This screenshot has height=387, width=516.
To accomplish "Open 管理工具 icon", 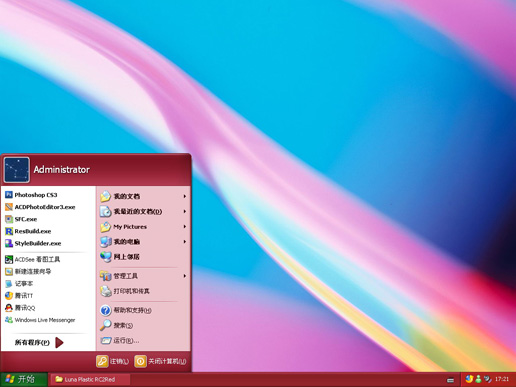I will (106, 276).
